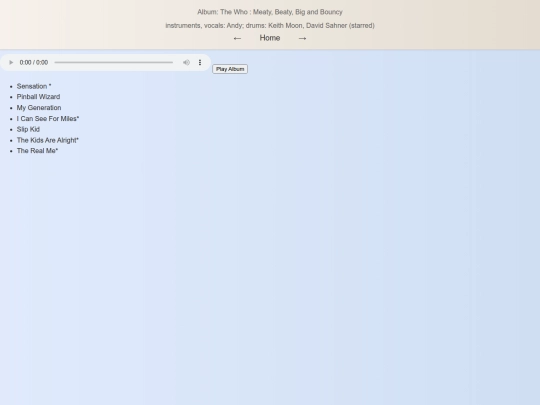Image resolution: width=540 pixels, height=405 pixels.
Task: Select the song The Kids Are Alright*
Action: (x=48, y=140)
